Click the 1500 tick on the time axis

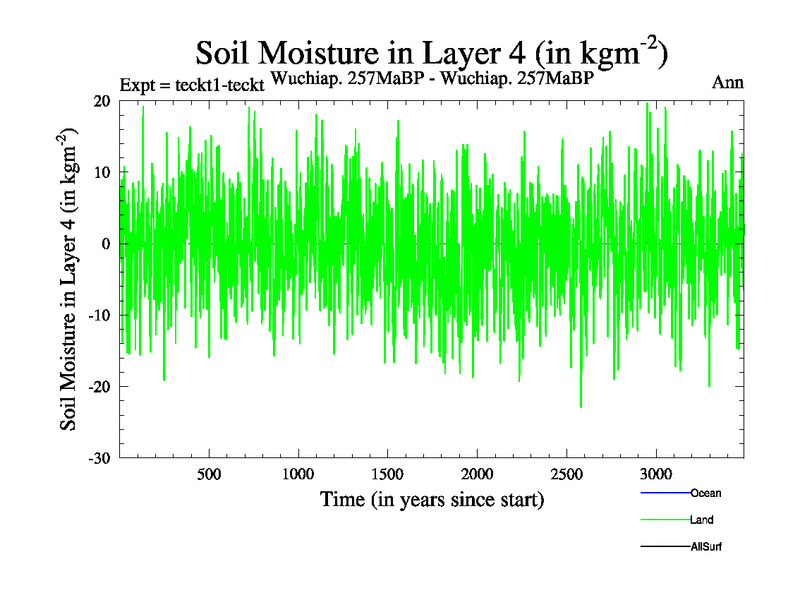click(387, 472)
